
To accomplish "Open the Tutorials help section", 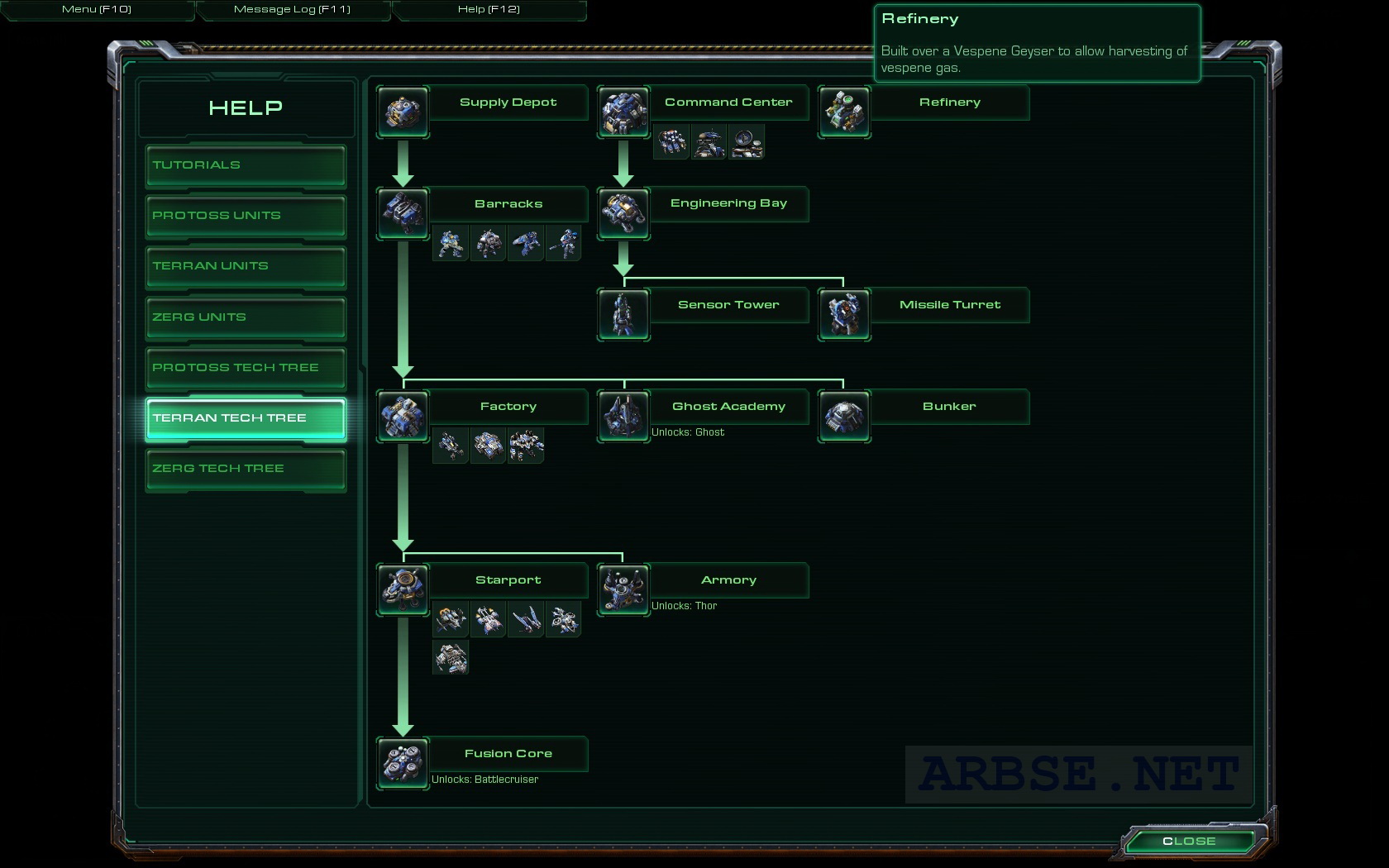I will (246, 165).
